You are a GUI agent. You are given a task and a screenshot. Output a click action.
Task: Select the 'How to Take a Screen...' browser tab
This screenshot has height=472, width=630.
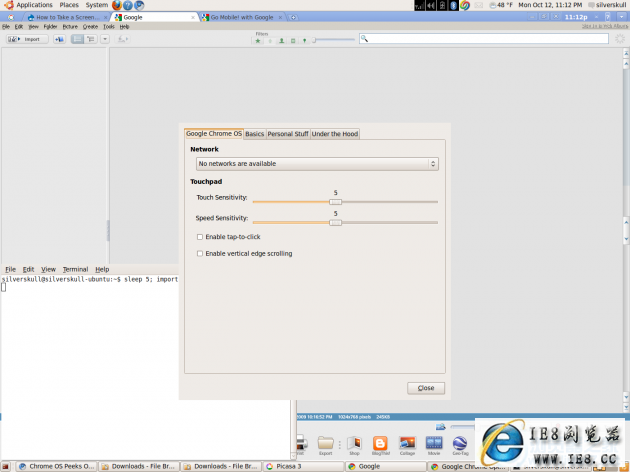(x=67, y=17)
